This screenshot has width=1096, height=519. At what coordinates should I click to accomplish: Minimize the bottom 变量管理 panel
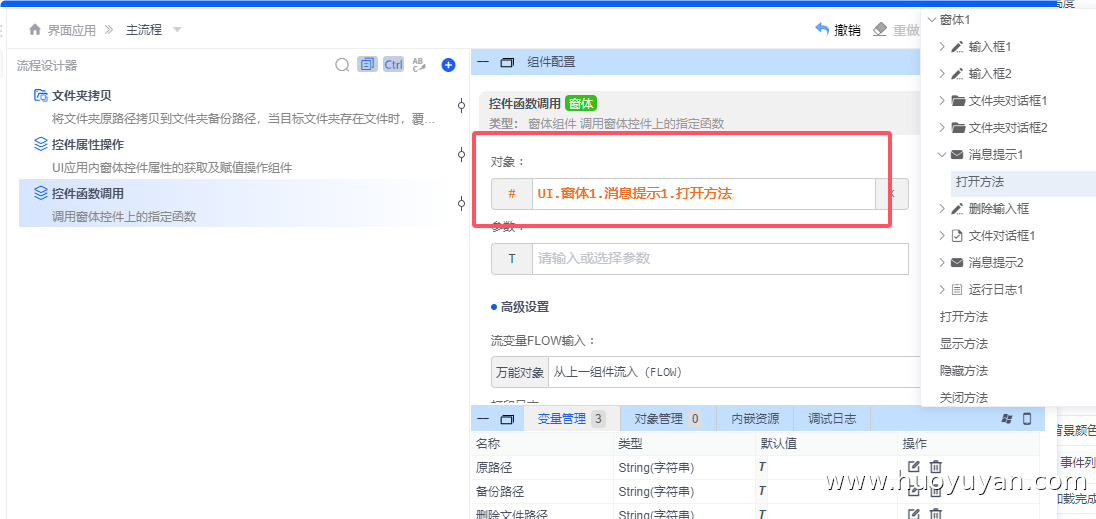(482, 419)
